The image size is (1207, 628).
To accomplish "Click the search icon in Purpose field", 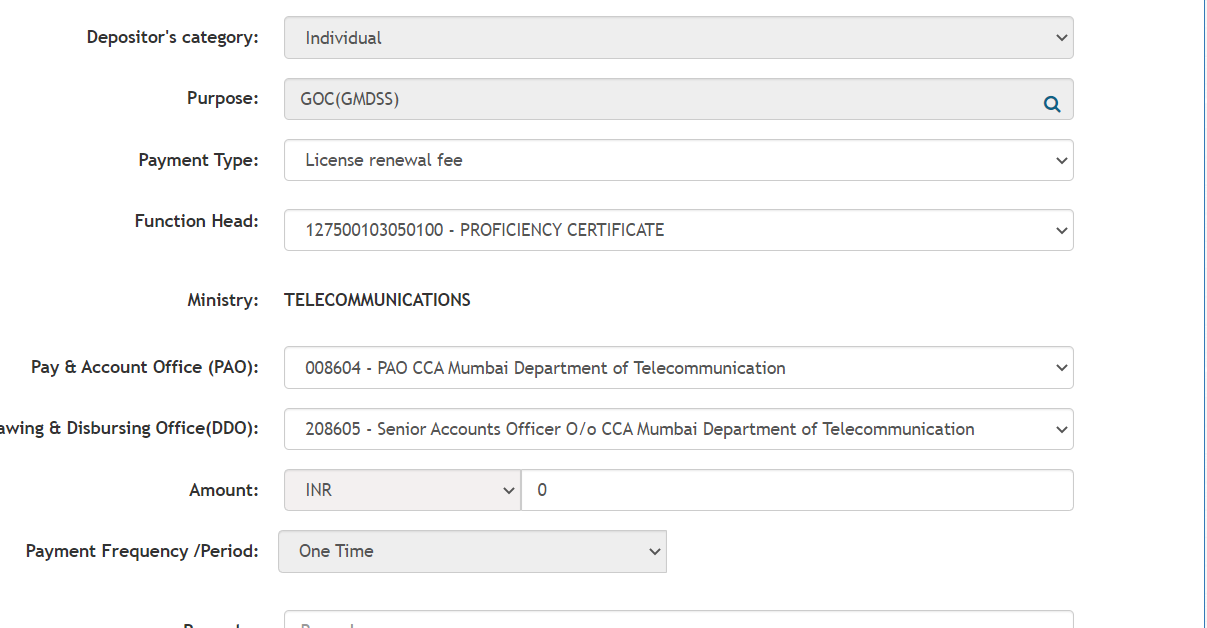I will click(x=1052, y=103).
